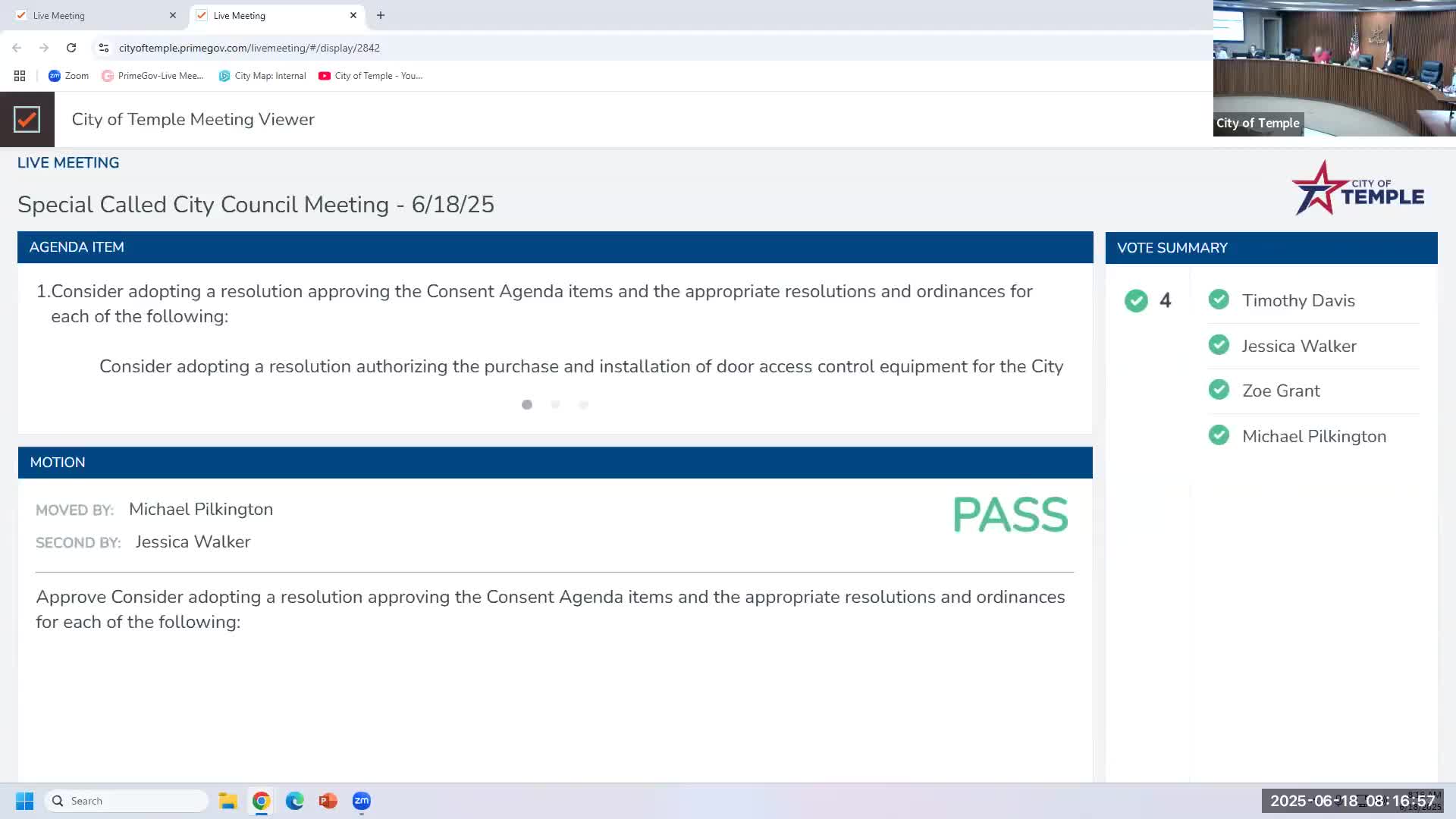Click the green check beside Timothy Davis
The image size is (1456, 819).
click(x=1219, y=300)
